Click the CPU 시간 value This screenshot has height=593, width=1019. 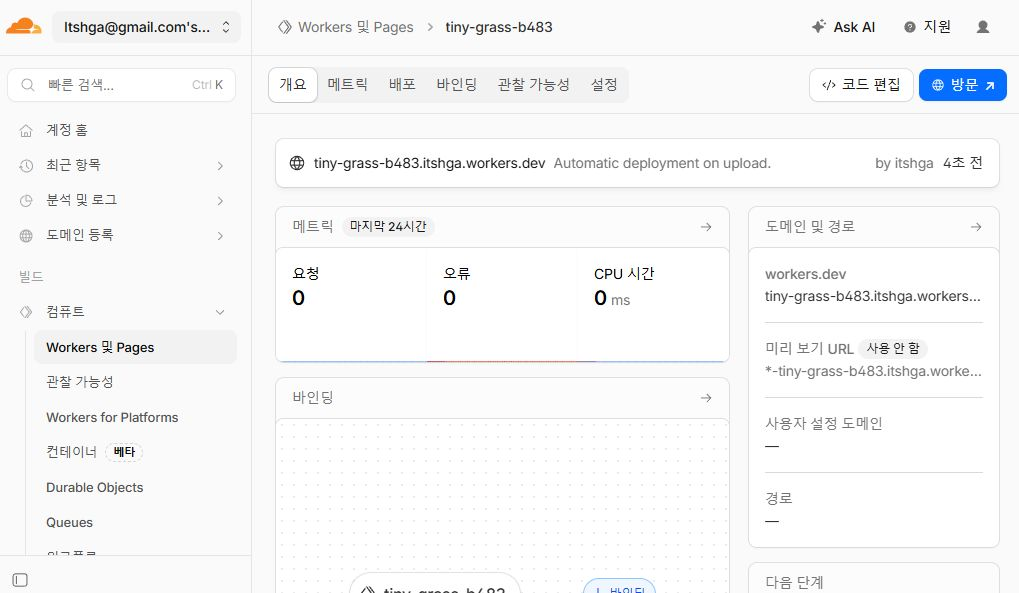pyautogui.click(x=612, y=298)
